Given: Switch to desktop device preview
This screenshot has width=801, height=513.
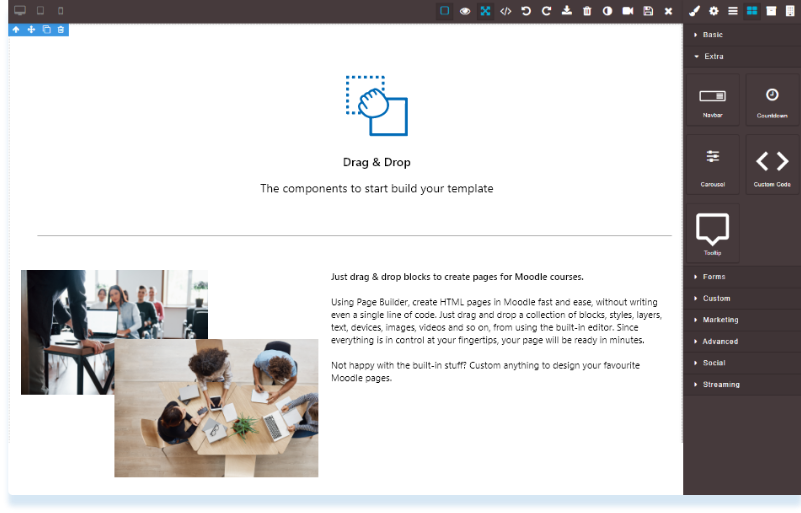Looking at the screenshot, I should pyautogui.click(x=20, y=11).
